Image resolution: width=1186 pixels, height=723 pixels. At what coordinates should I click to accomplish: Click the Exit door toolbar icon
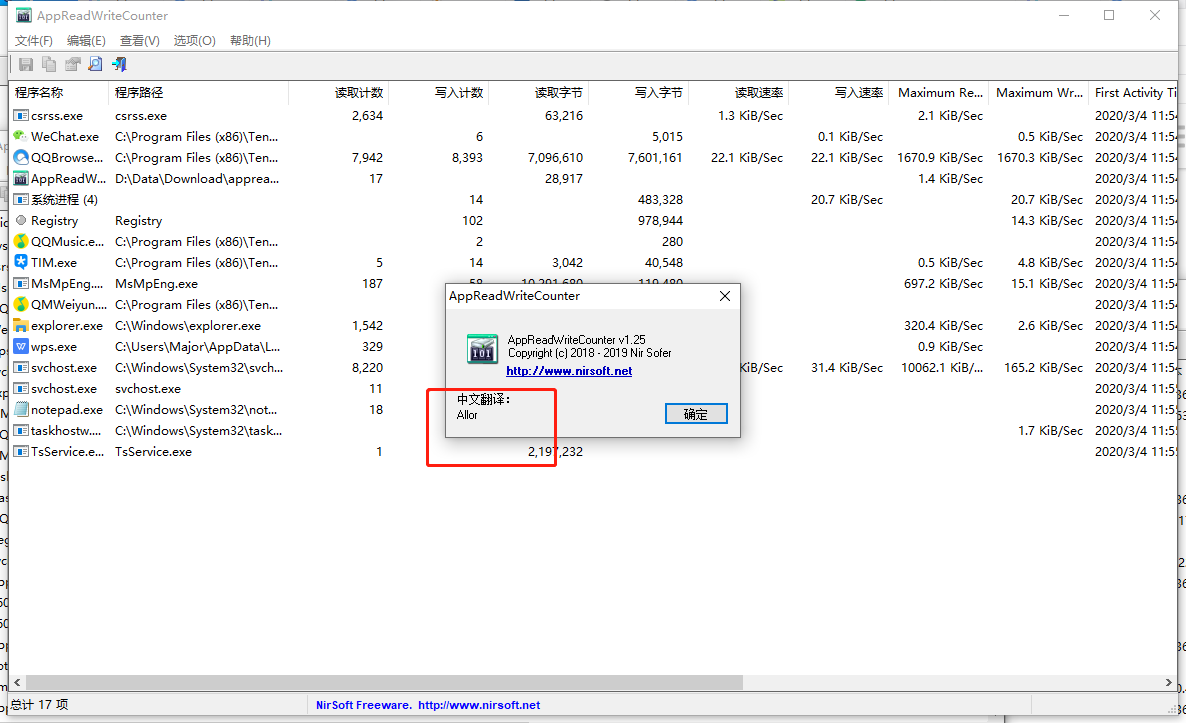(120, 64)
